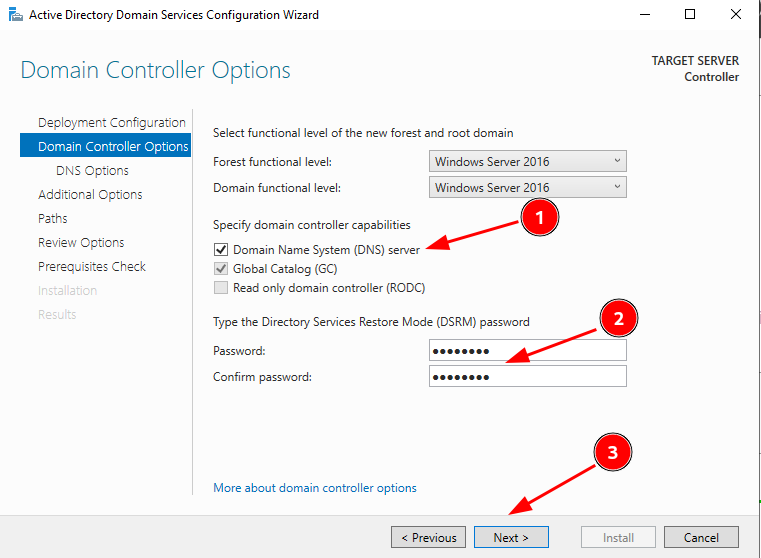Viewport: 761px width, 558px height.
Task: Click the wizard app icon in title bar
Action: pos(16,15)
